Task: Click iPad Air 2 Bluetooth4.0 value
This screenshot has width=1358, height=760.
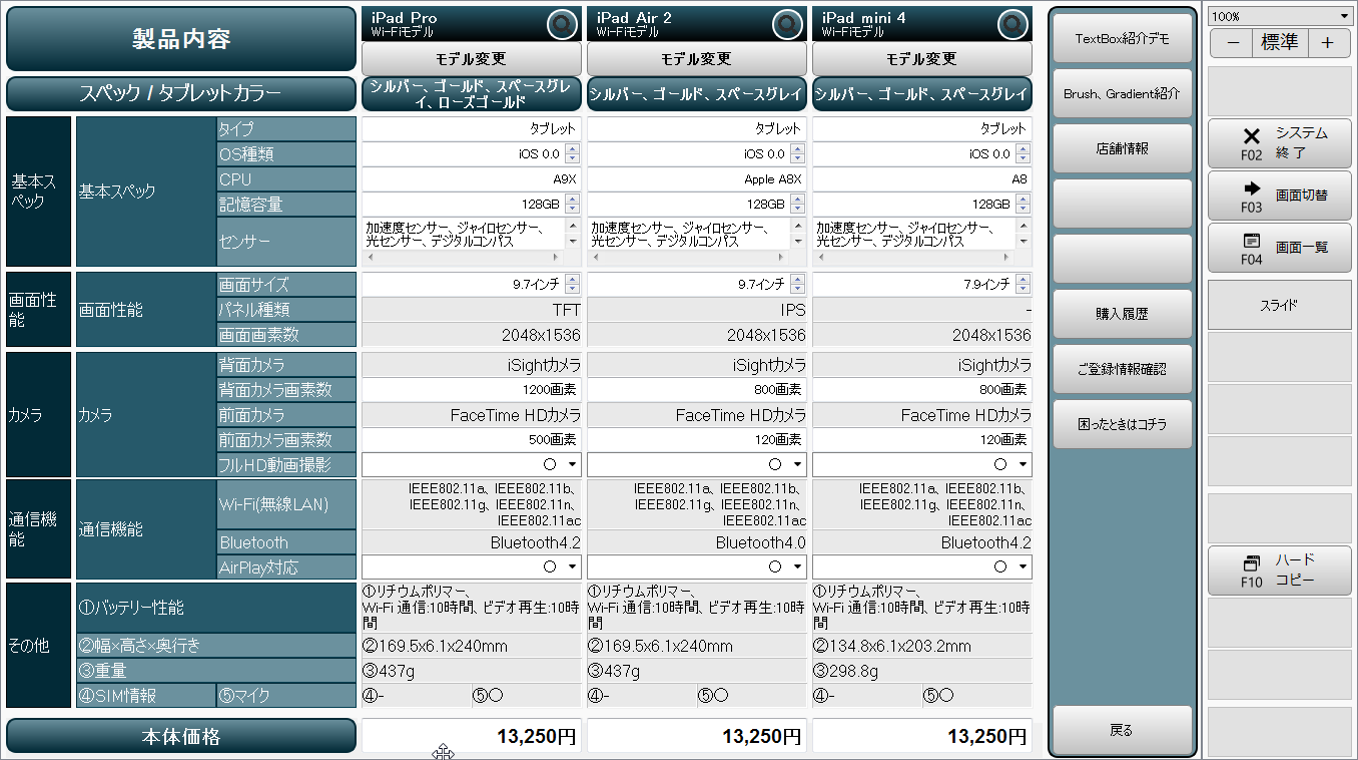Action: (x=696, y=542)
